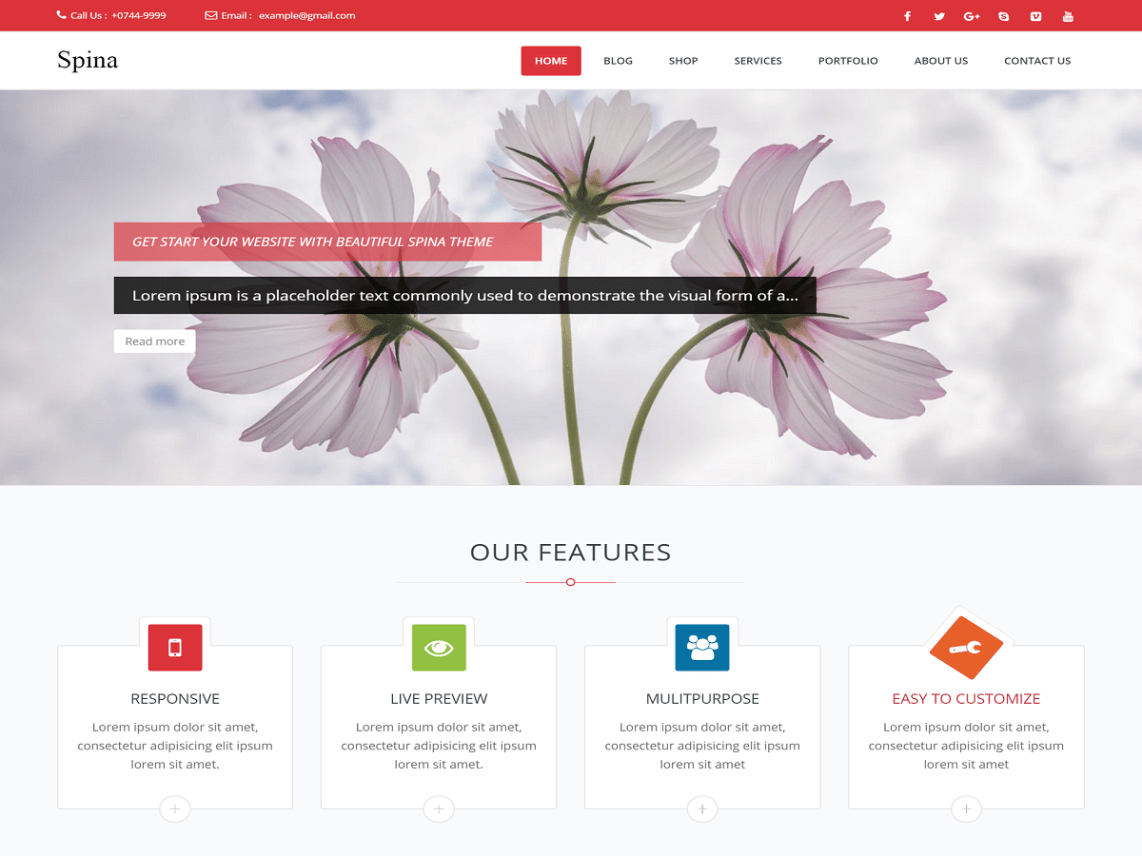The image size is (1142, 856).
Task: Expand the Responsive feature card plus button
Action: (175, 809)
